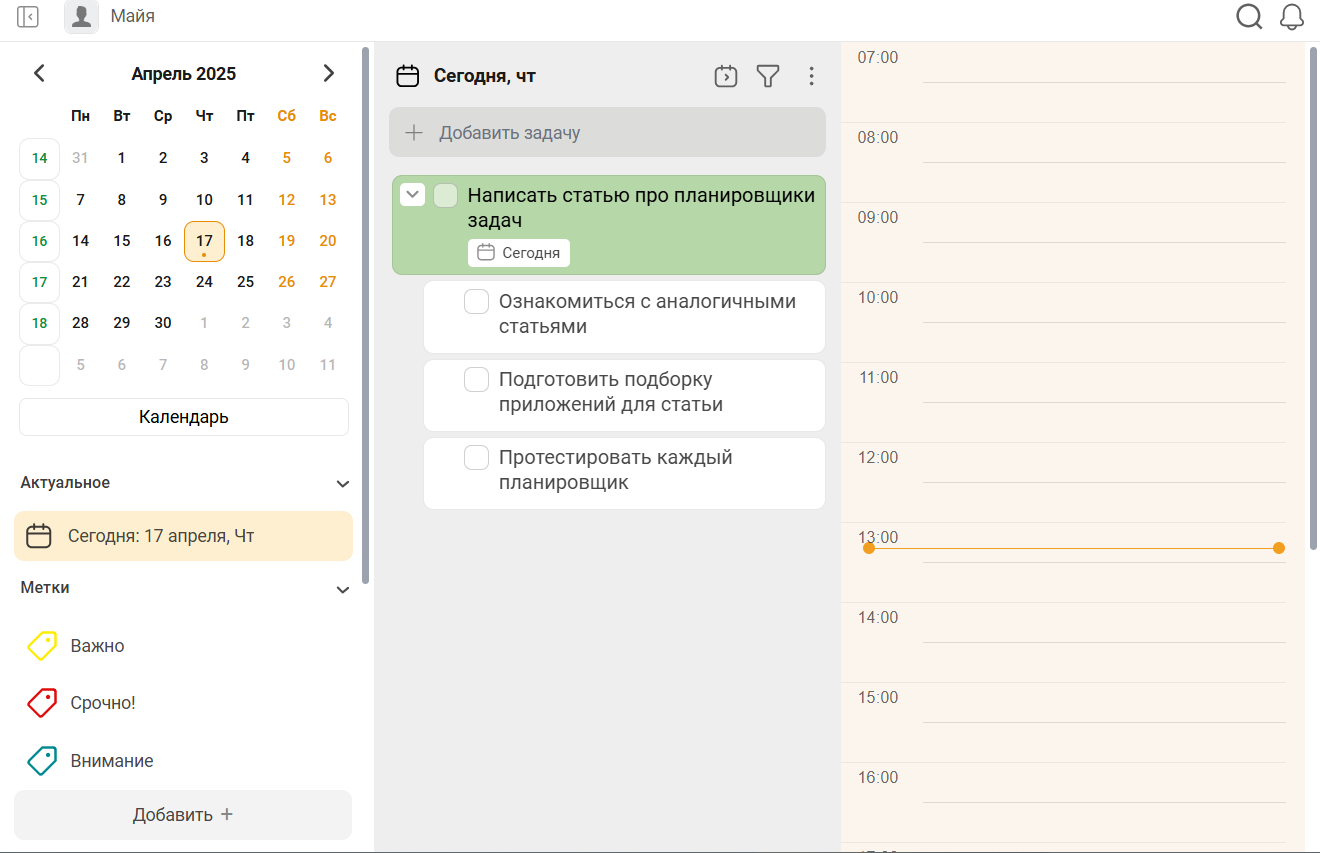
Task: Check off the Ознакомиться с аналогичными статьями subtask
Action: pos(477,301)
